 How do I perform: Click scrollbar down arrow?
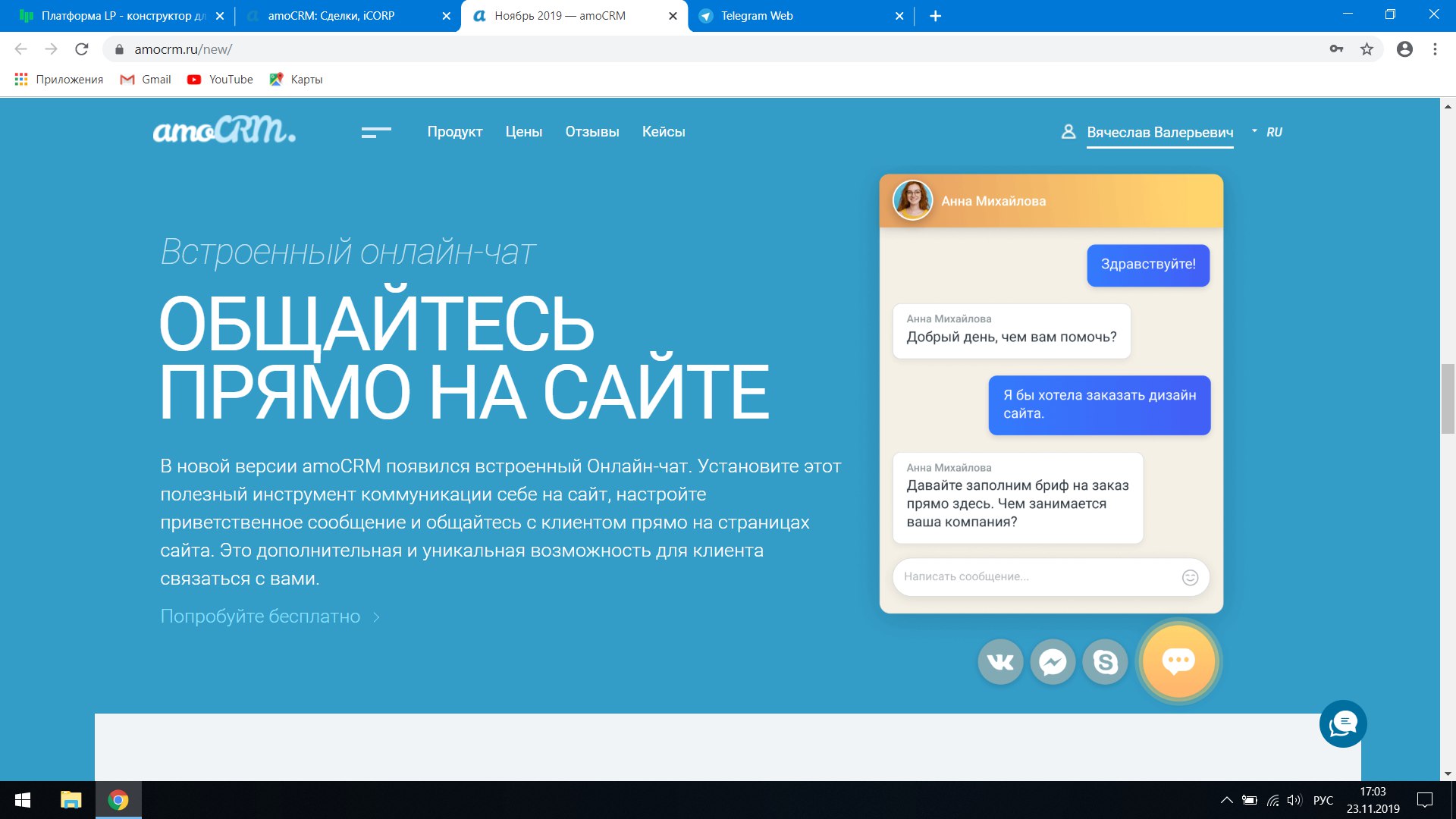pos(1448,774)
